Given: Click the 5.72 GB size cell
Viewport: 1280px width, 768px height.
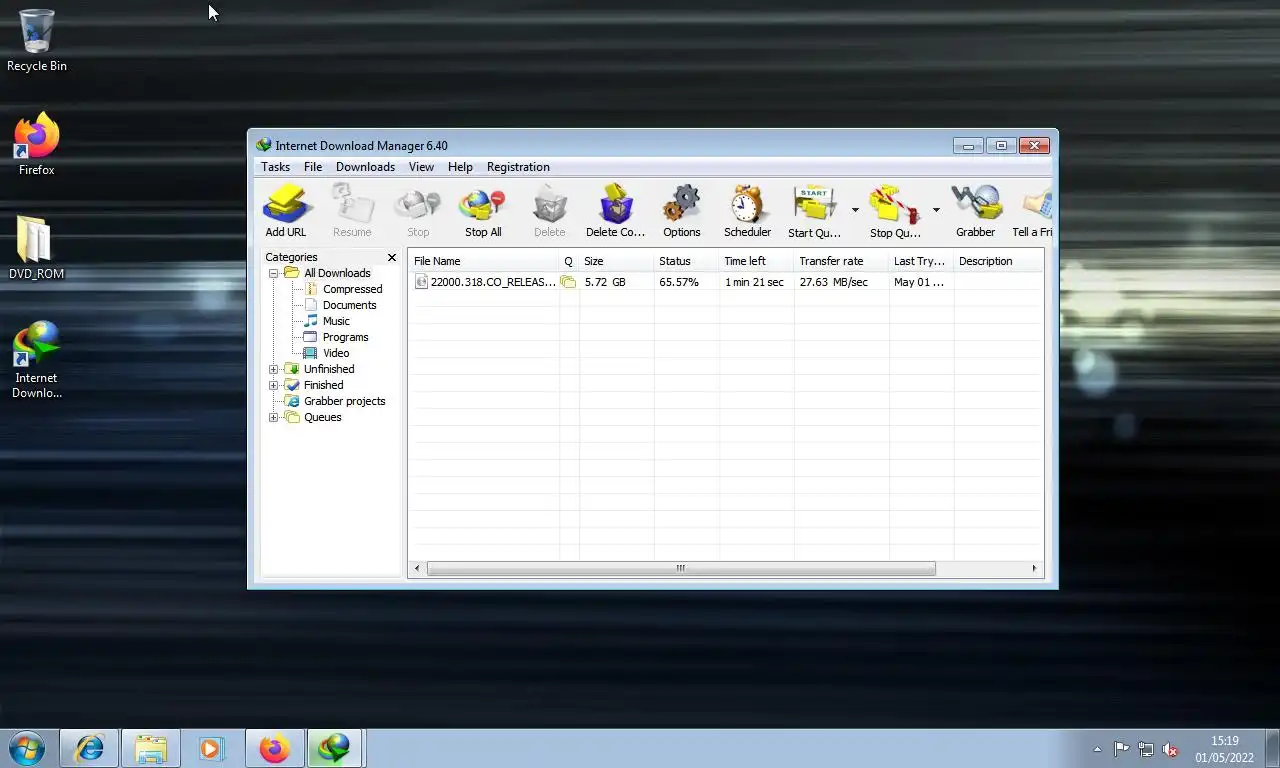Looking at the screenshot, I should point(605,282).
